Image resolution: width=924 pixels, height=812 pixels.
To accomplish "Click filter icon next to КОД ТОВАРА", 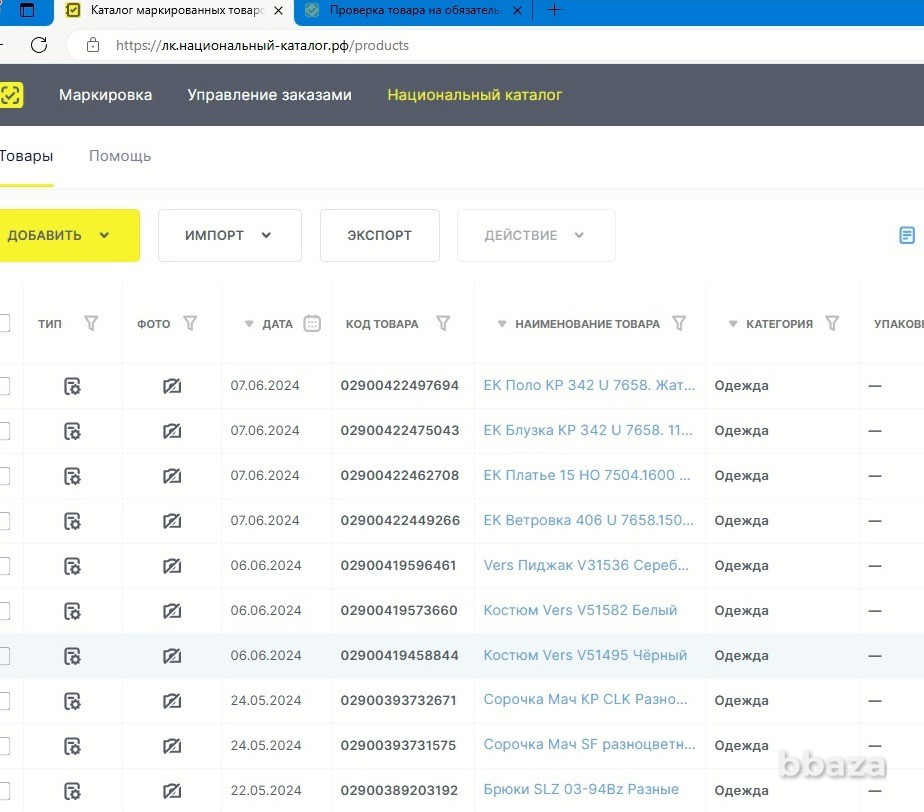I will [x=443, y=323].
